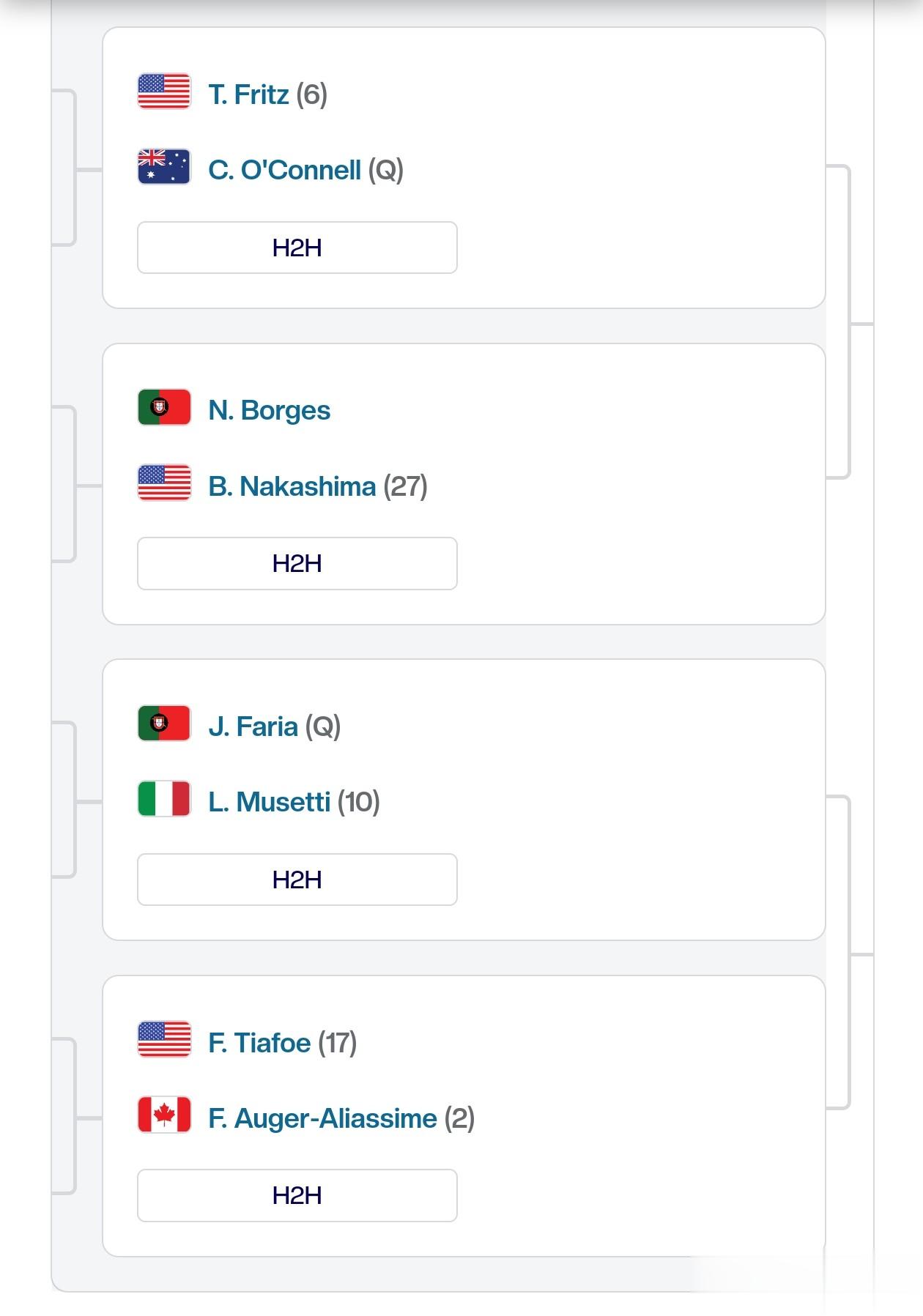Open C. O'Connell player profile link
This screenshot has height=1316, width=923.
pos(284,170)
